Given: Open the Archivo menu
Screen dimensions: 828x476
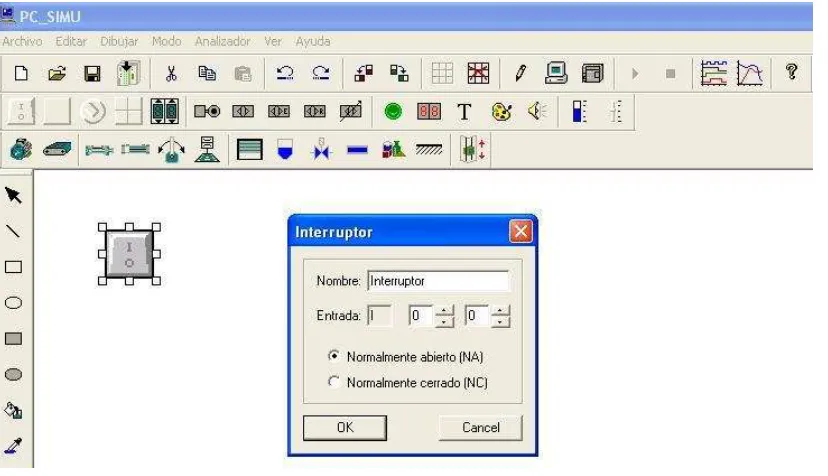Looking at the screenshot, I should pyautogui.click(x=22, y=41).
